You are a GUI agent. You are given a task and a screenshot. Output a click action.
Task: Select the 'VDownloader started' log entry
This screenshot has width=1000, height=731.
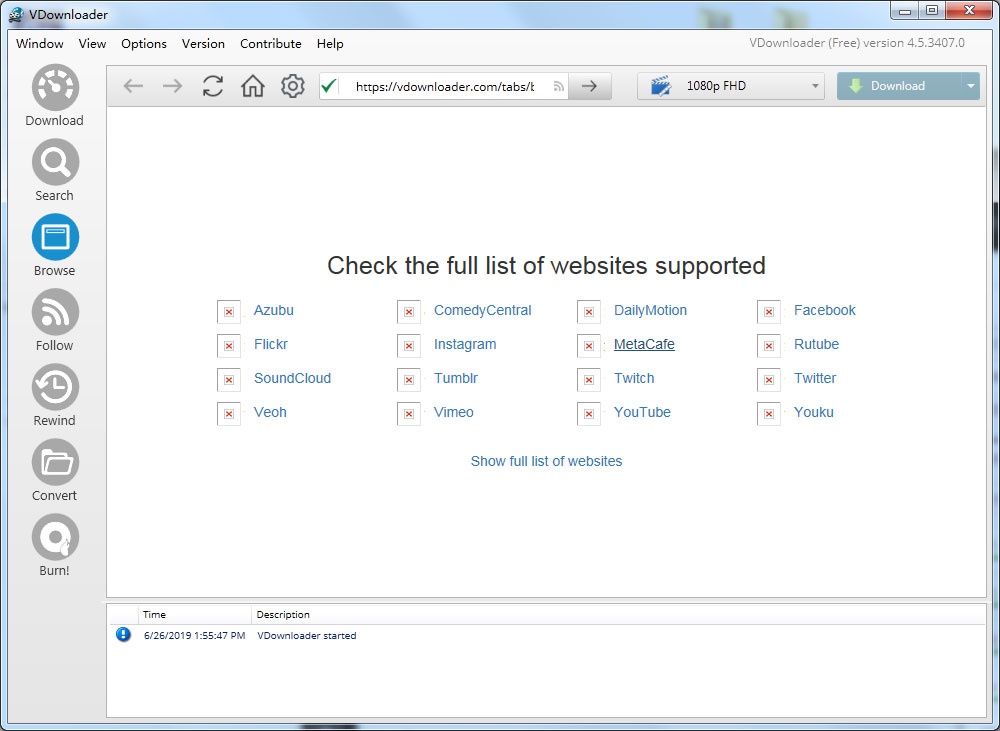tap(306, 635)
